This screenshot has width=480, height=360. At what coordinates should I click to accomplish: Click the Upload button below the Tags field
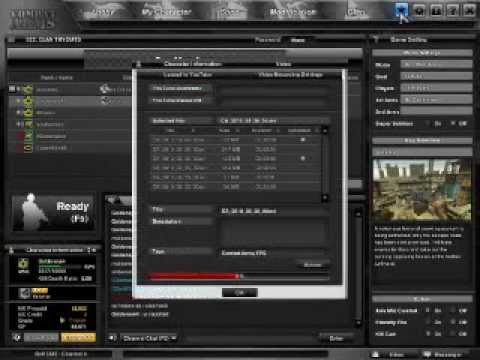pos(312,265)
